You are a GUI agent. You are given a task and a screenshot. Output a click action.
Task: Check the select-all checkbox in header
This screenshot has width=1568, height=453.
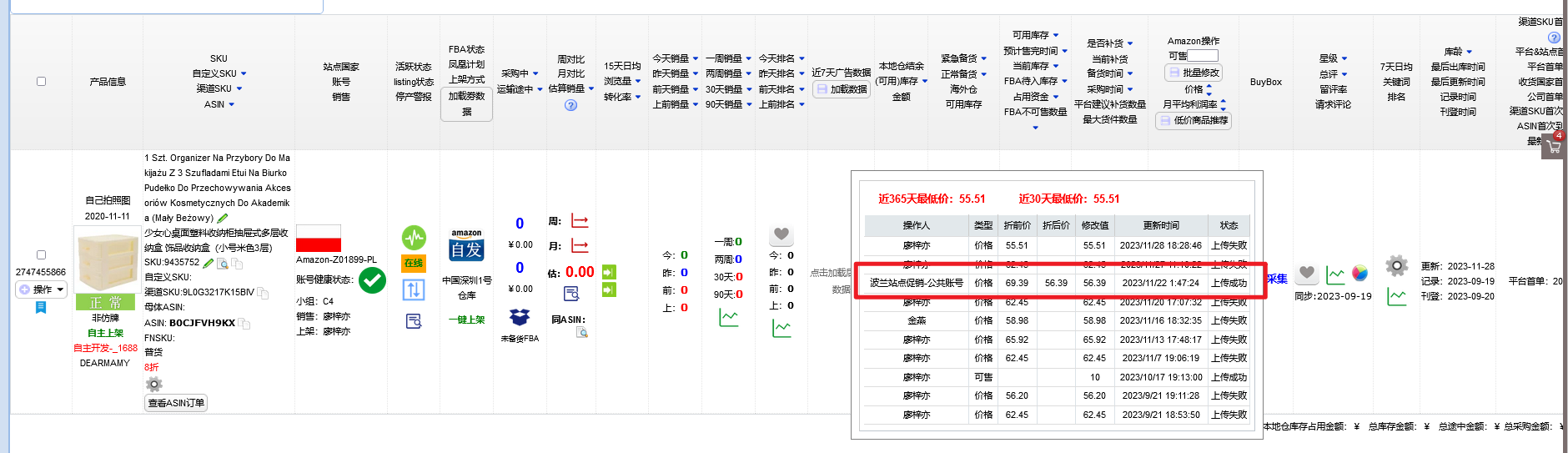point(41,82)
